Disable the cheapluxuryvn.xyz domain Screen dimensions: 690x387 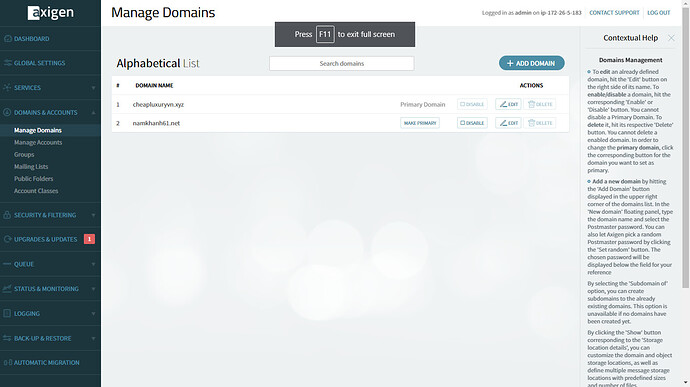click(x=472, y=104)
